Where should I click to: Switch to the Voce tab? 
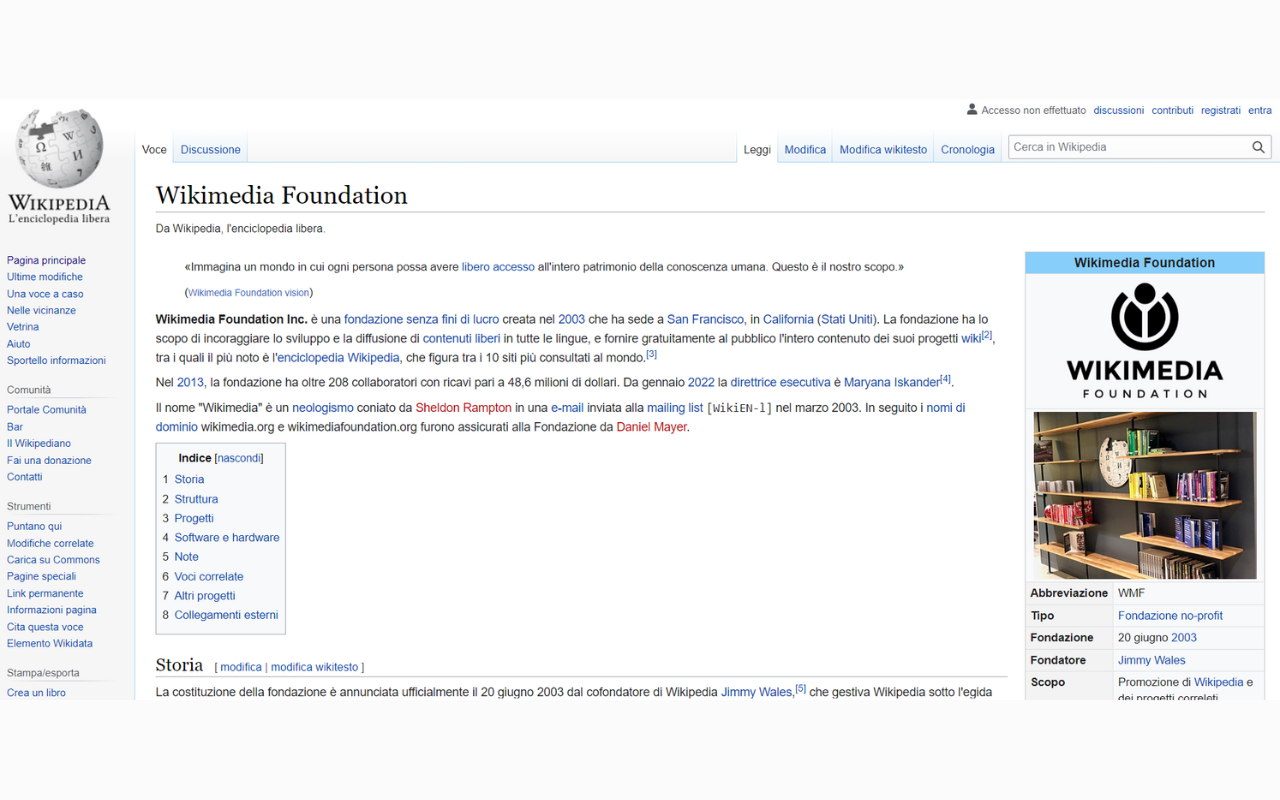click(154, 150)
